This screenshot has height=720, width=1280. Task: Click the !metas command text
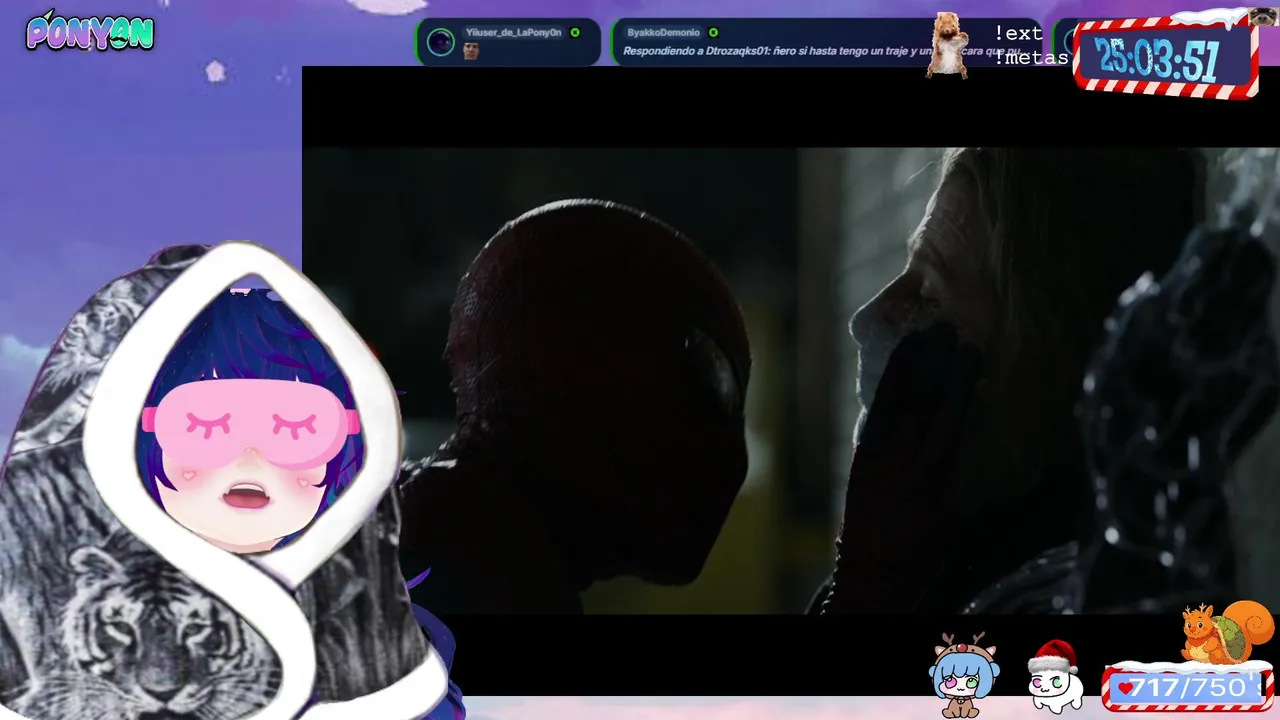tap(1031, 58)
